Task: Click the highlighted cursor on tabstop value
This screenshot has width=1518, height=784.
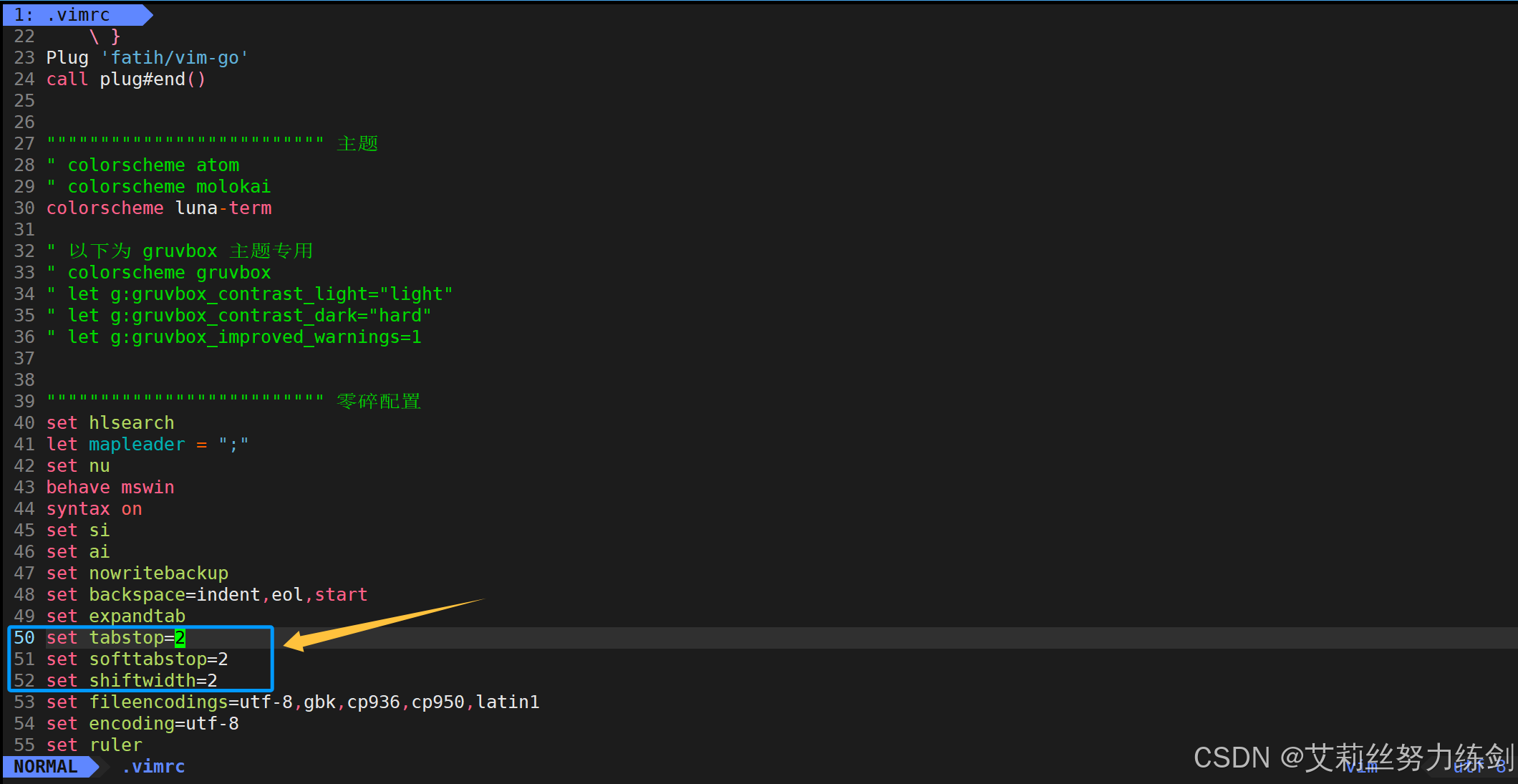Action: (x=180, y=637)
